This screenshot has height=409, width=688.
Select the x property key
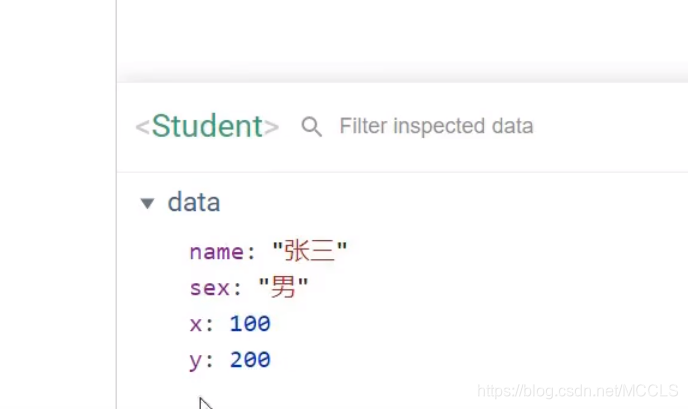pos(196,325)
